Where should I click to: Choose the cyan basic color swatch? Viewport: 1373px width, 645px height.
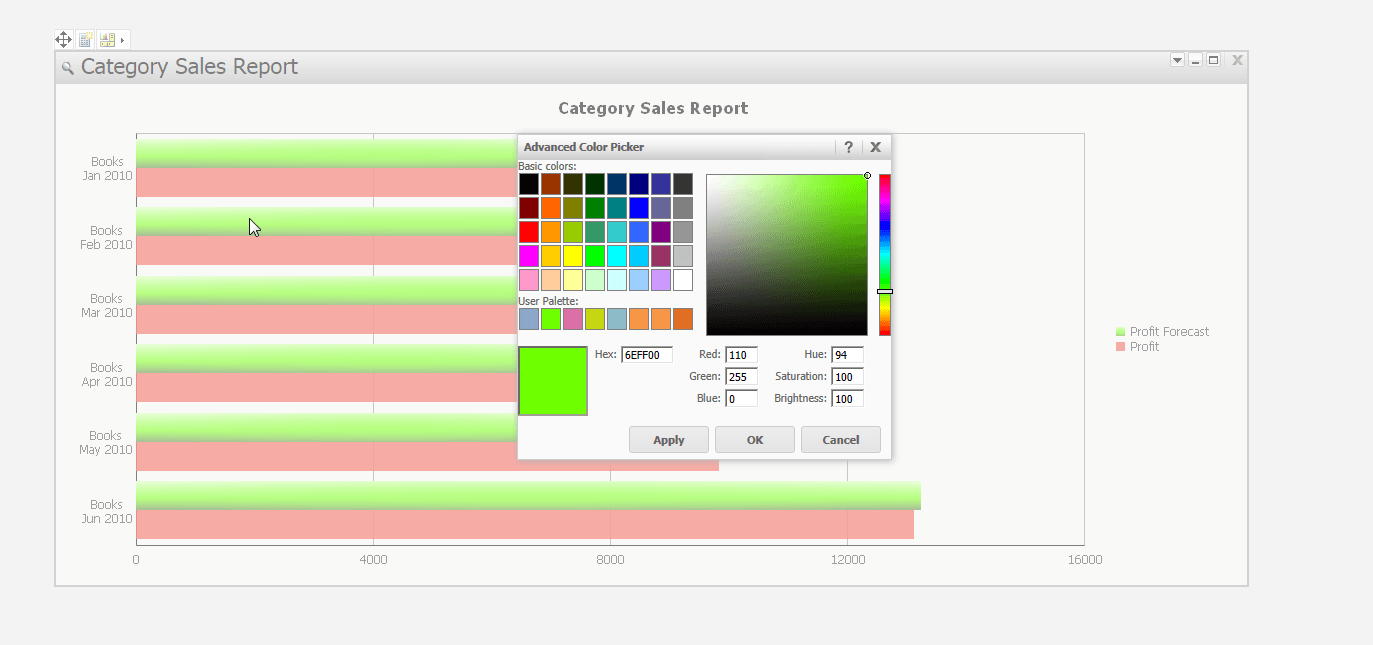click(x=617, y=256)
